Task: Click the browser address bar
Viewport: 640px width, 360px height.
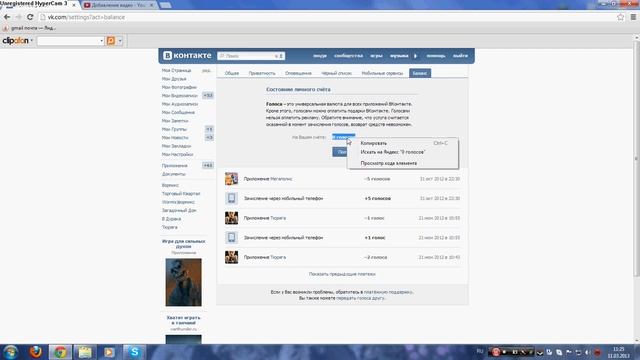Action: (327, 17)
